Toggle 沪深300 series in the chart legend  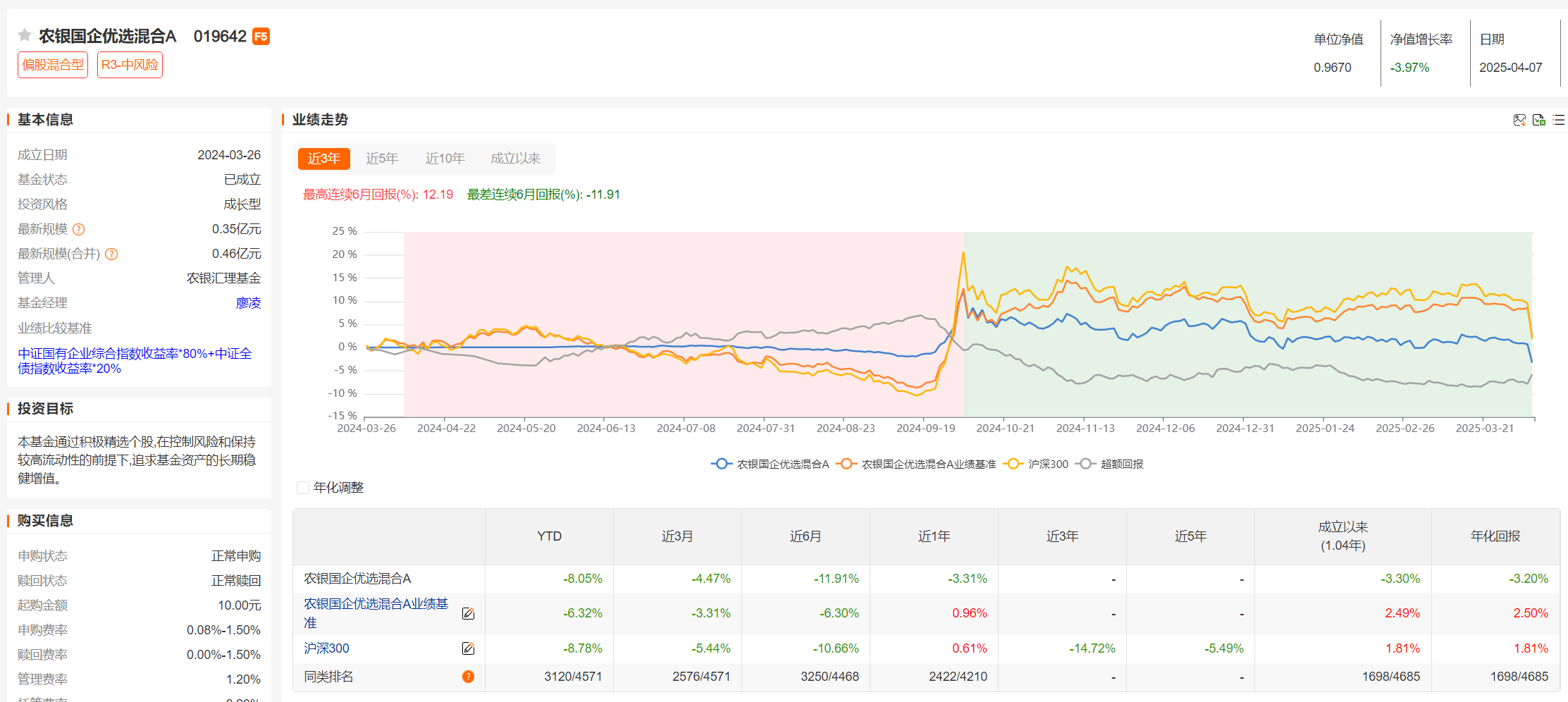pyautogui.click(x=1038, y=464)
